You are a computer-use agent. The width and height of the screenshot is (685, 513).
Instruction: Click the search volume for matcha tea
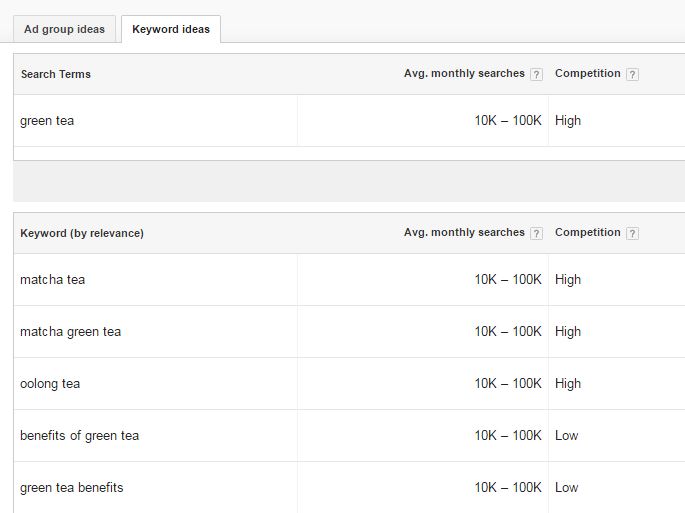(x=508, y=280)
